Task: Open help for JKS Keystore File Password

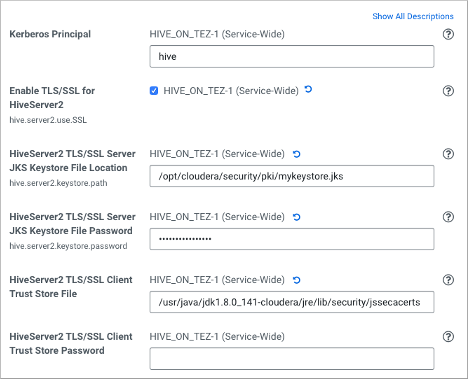Action: (x=448, y=217)
